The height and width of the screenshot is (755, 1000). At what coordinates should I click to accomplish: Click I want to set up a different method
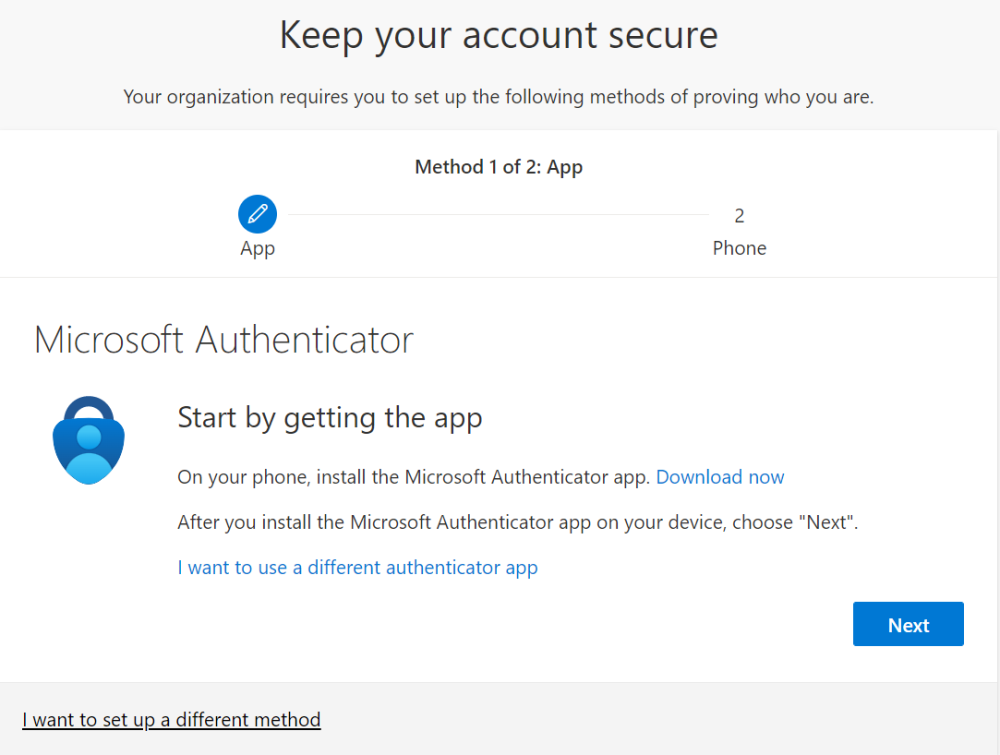click(x=171, y=719)
